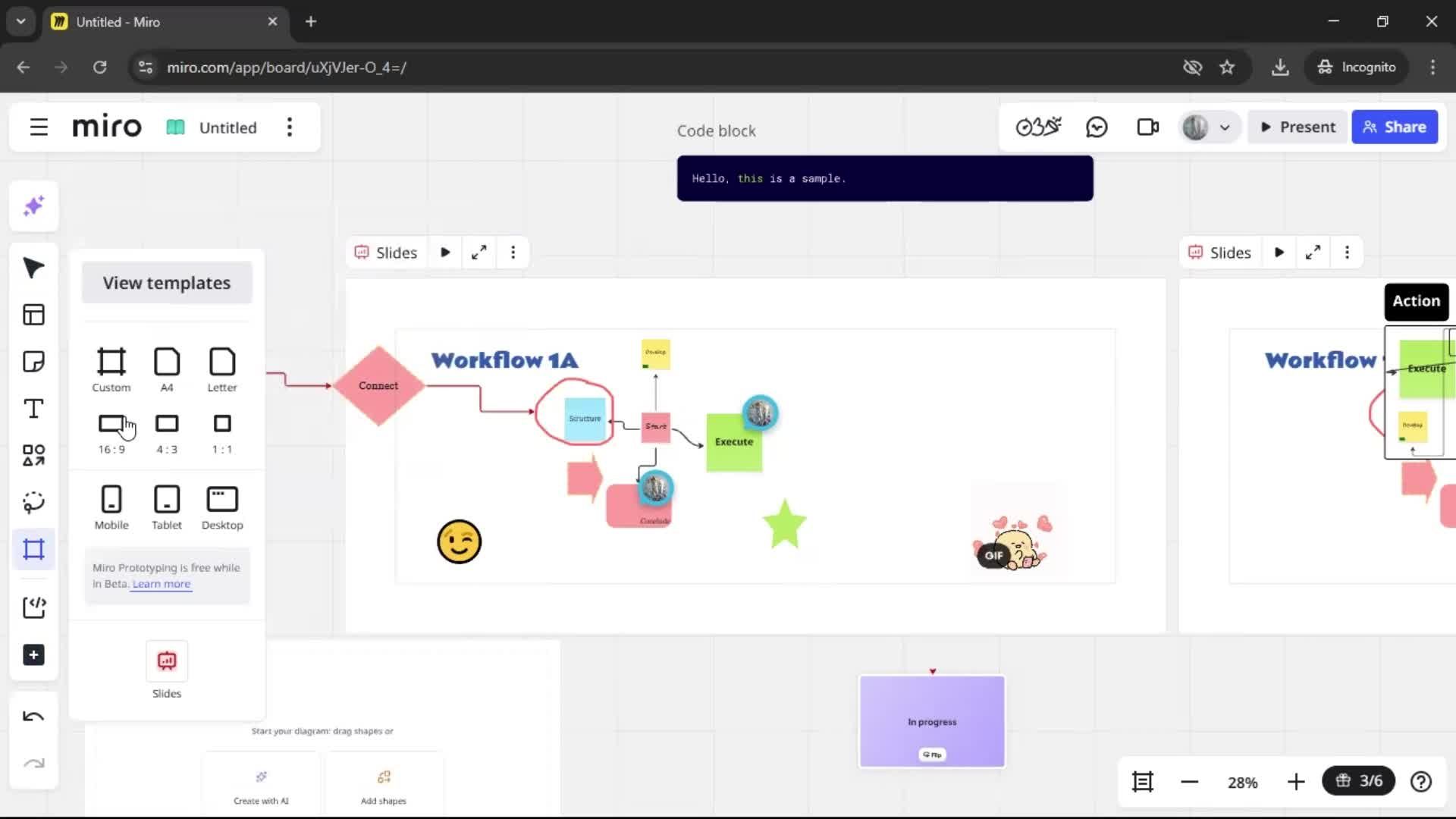Open the comments icon in the top bar
This screenshot has width=1456, height=819.
[1097, 127]
